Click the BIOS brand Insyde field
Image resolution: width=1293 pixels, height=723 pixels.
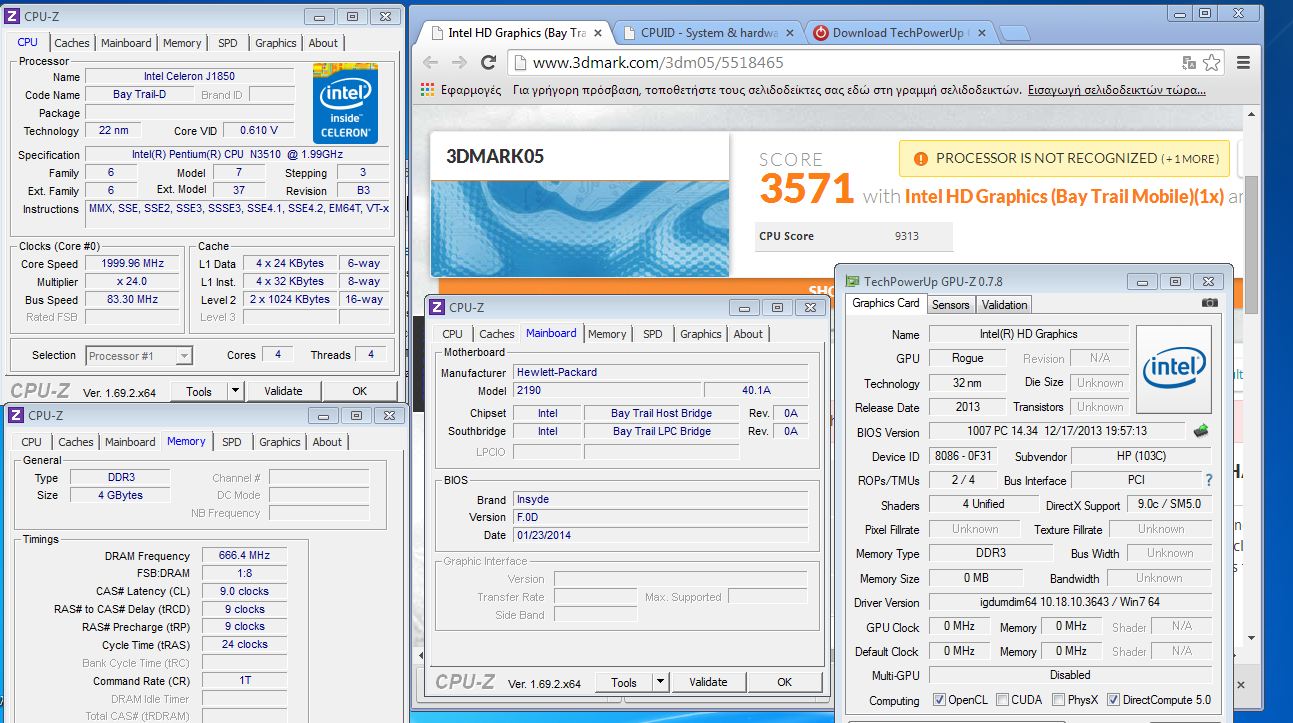click(x=660, y=499)
